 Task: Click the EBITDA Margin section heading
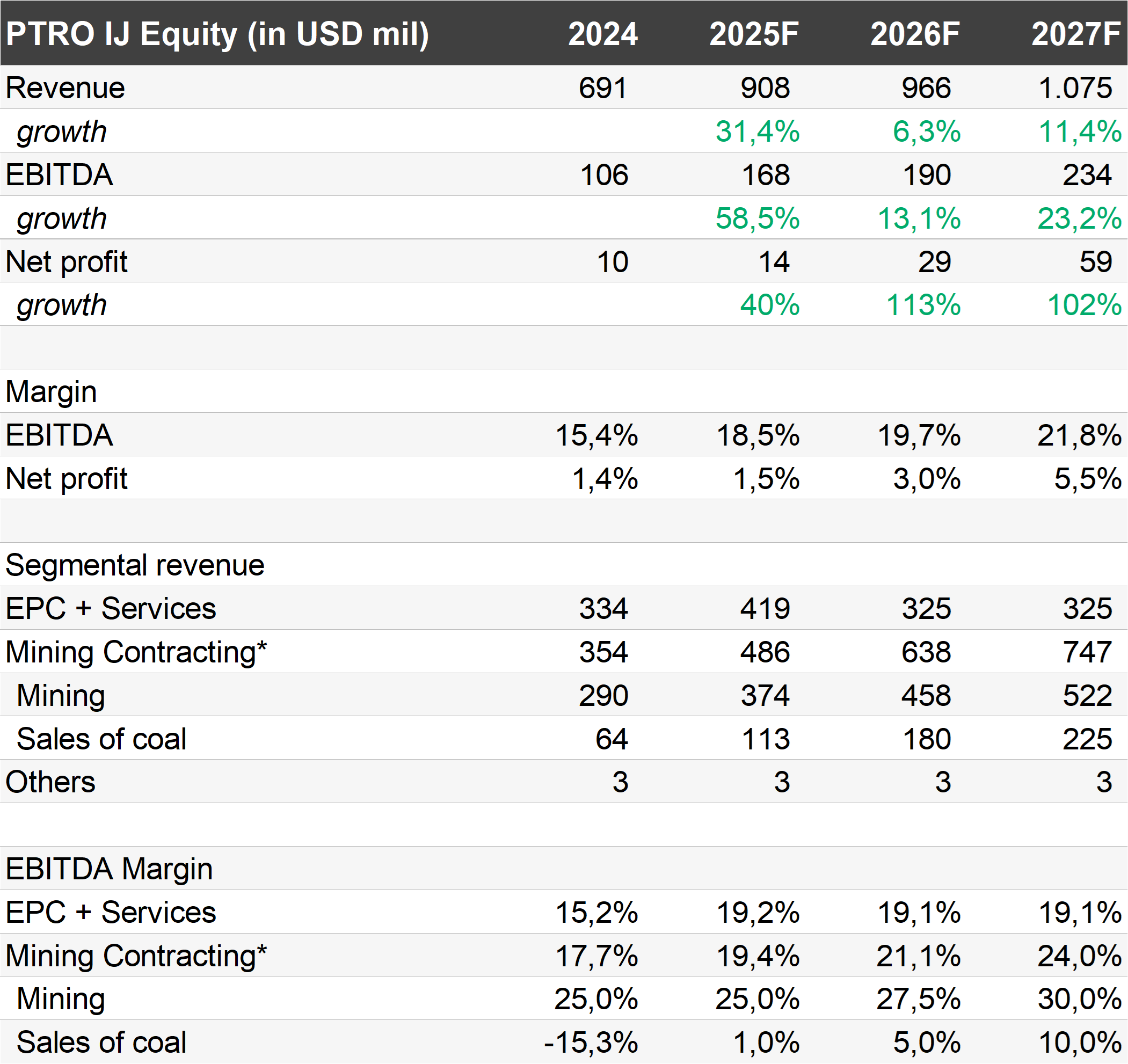109,869
